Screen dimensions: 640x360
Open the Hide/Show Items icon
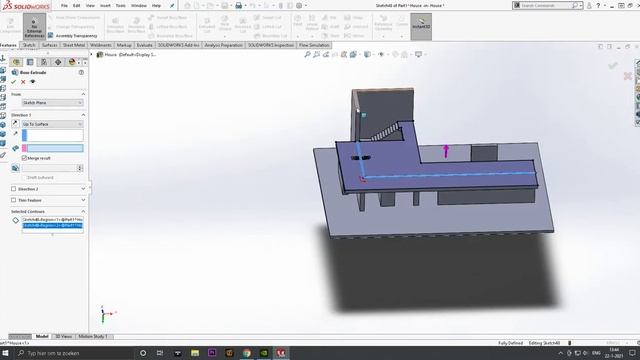[381, 54]
